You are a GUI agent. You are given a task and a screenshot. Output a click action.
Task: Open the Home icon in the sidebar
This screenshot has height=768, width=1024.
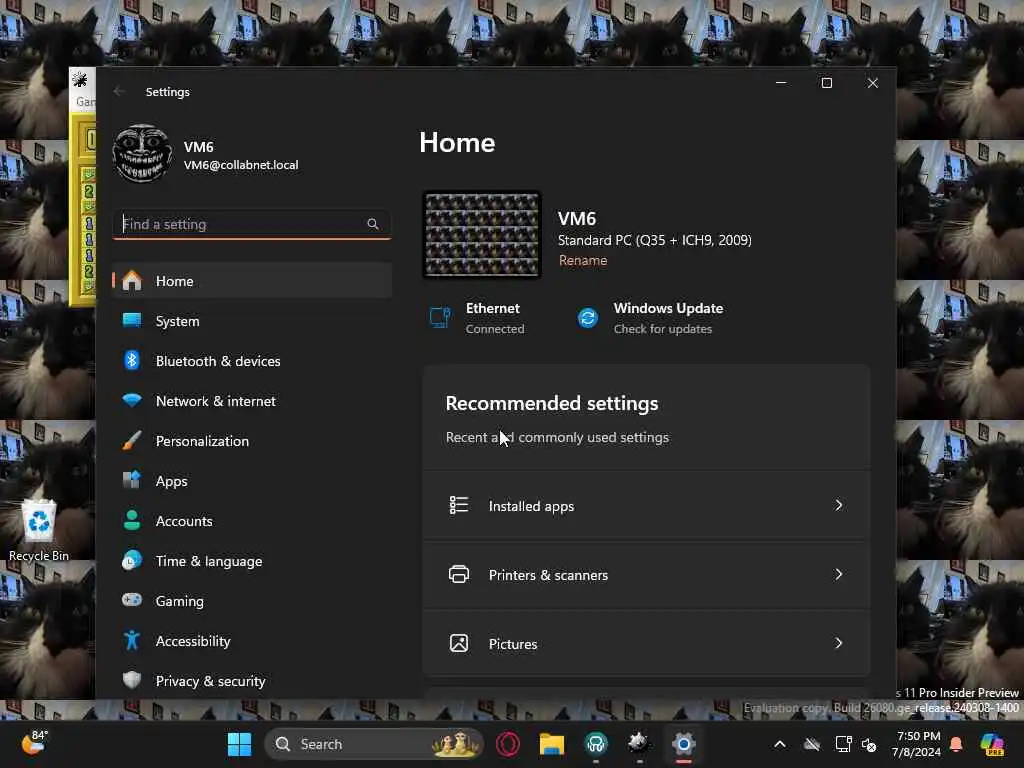point(132,281)
